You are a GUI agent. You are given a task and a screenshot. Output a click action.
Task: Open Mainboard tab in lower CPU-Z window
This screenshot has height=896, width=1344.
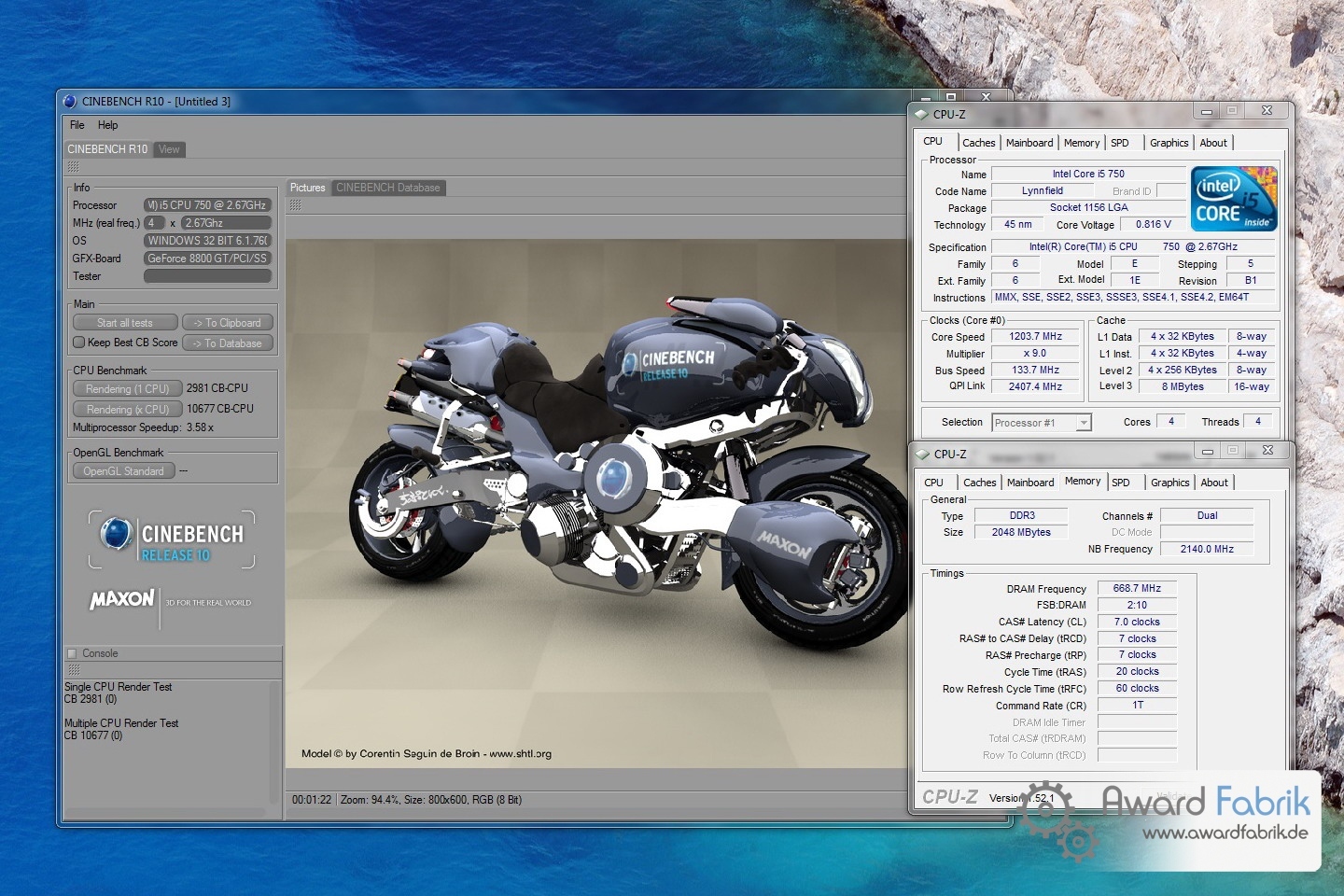[x=1030, y=483]
